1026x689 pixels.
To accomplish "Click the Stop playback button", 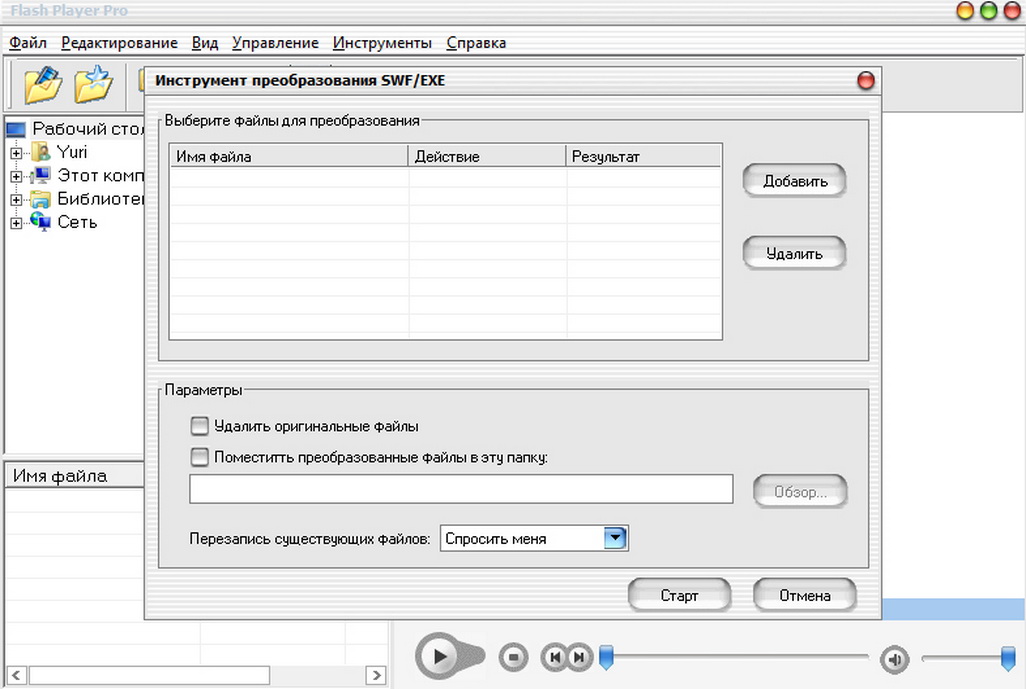I will tap(514, 657).
